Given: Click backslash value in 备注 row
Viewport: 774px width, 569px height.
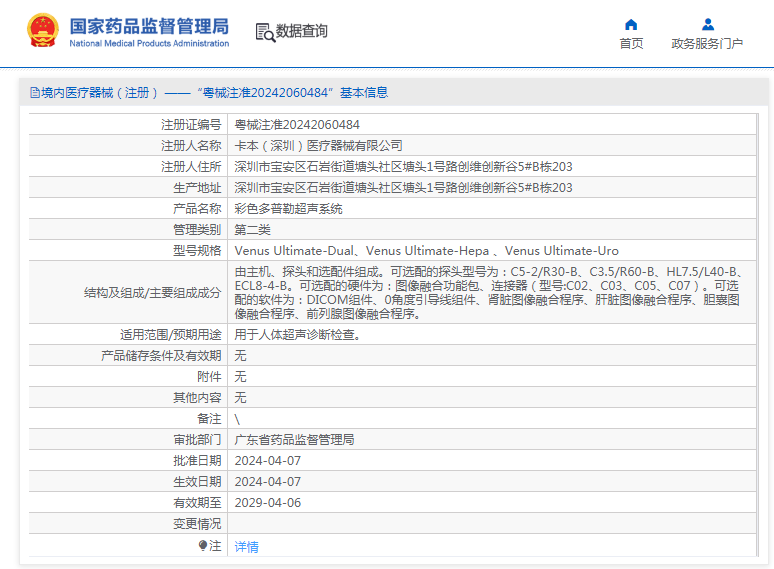Looking at the screenshot, I should 237,419.
